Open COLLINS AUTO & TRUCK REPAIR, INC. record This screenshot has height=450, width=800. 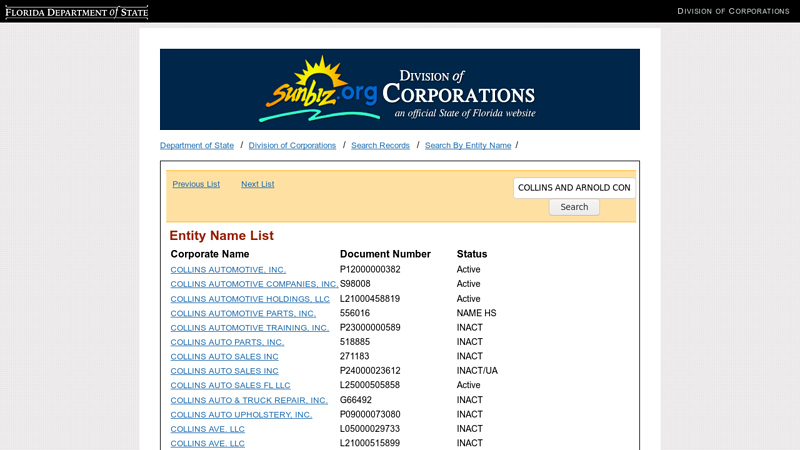pos(249,400)
